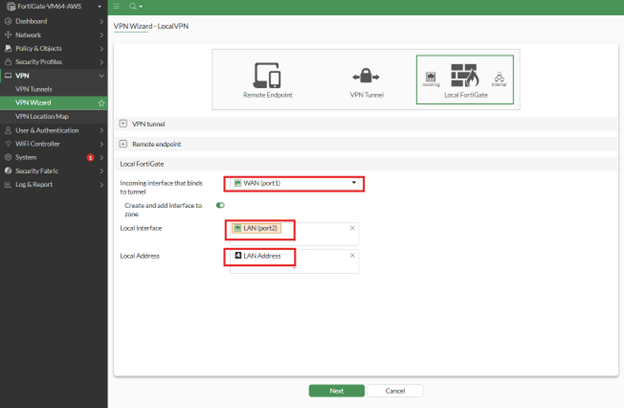Viewport: 624px width, 408px height.
Task: Expand the Remote endpoint section
Action: point(123,144)
